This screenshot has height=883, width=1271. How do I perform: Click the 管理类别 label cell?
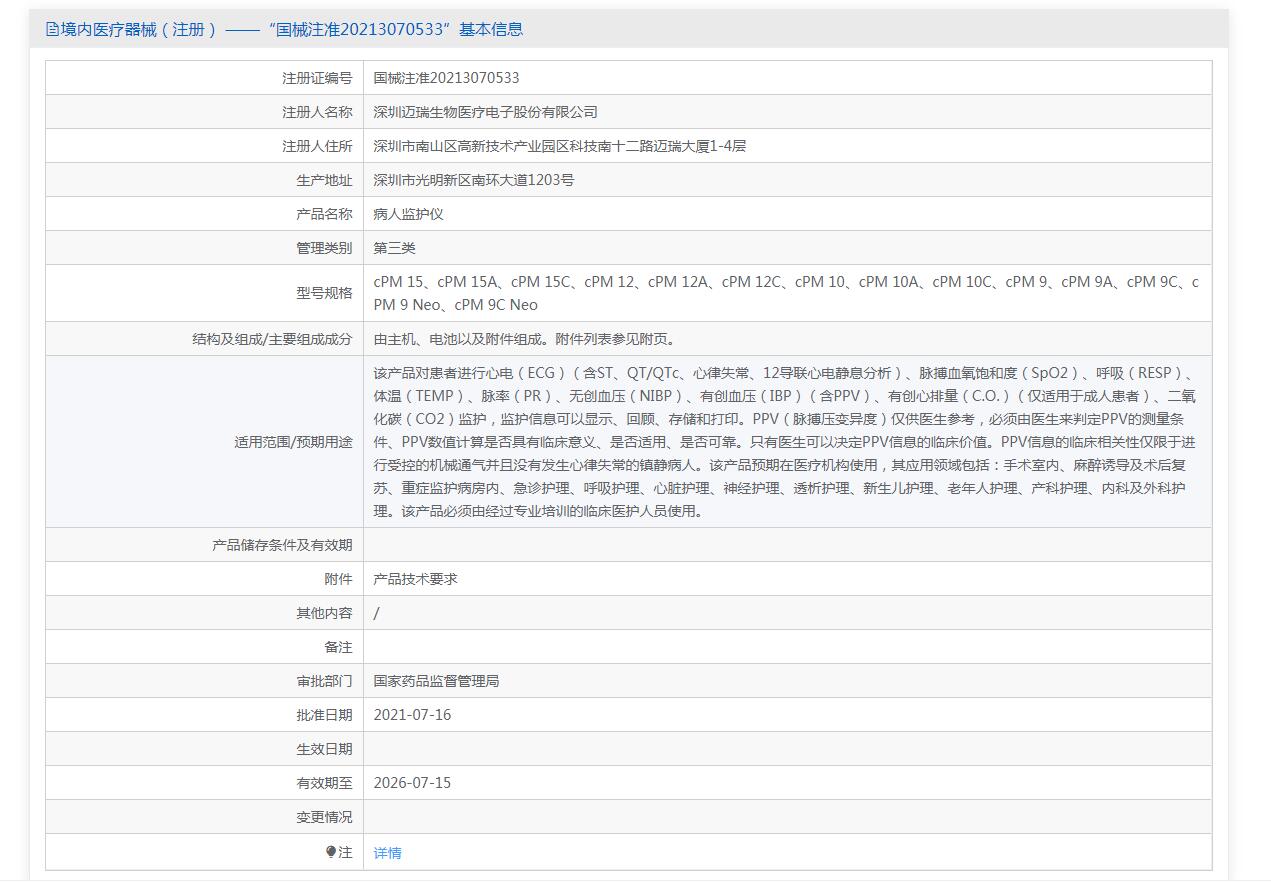(x=204, y=248)
